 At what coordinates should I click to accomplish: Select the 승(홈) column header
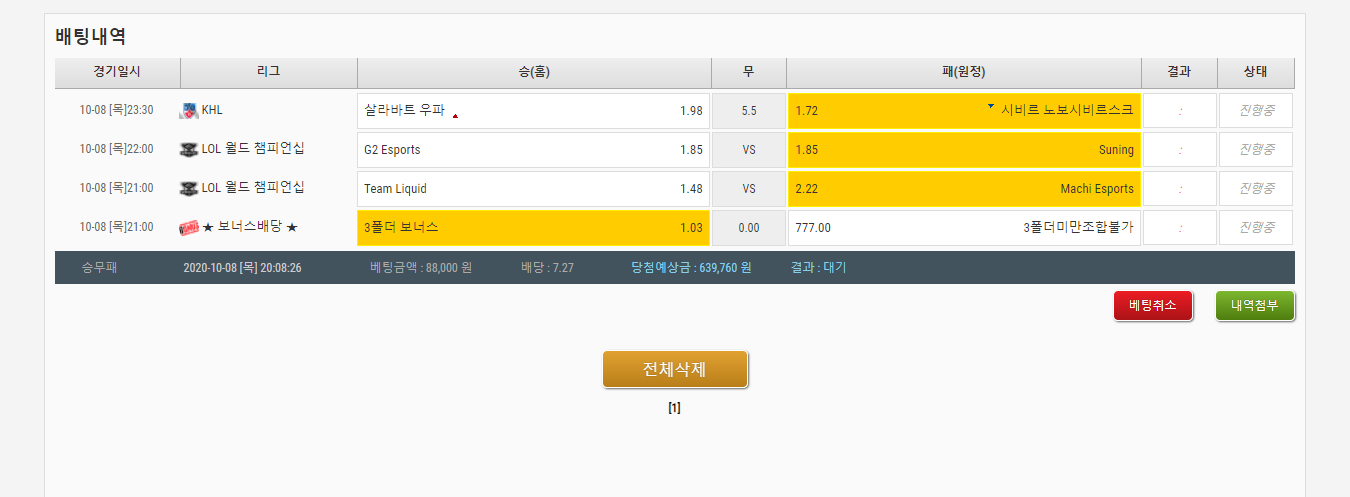pyautogui.click(x=534, y=72)
